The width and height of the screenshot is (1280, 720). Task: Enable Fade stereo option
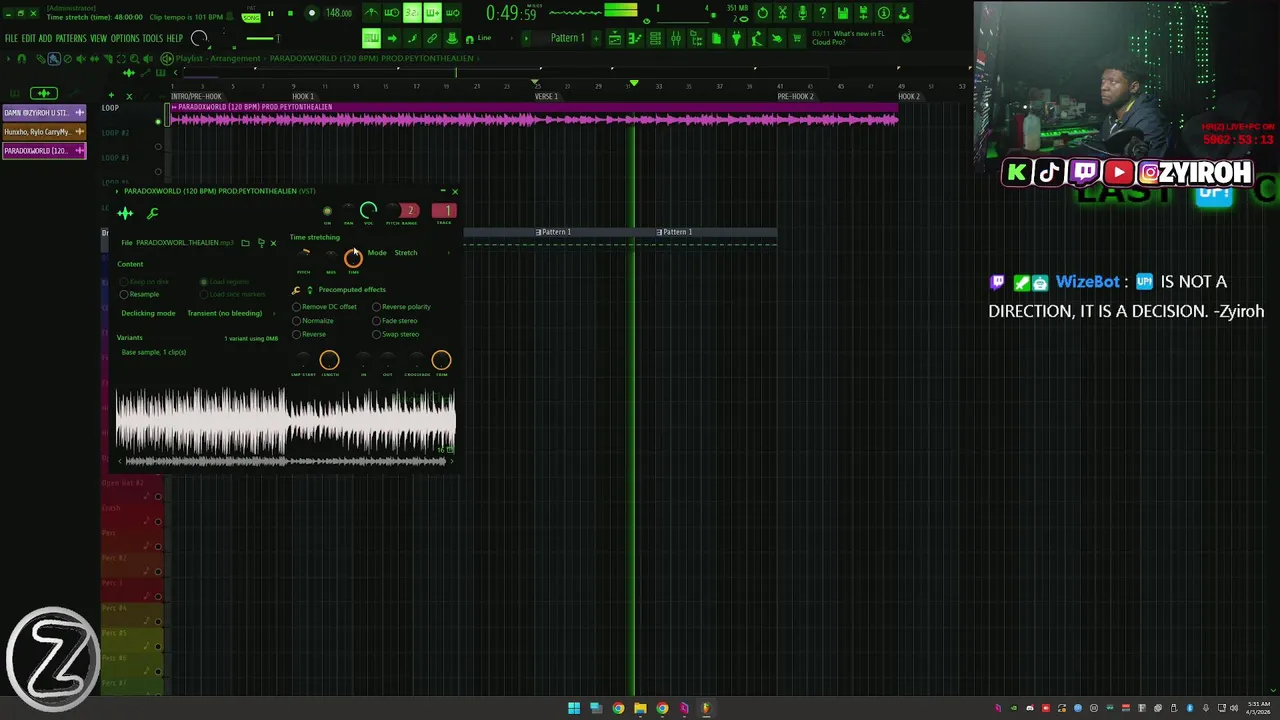395,321
